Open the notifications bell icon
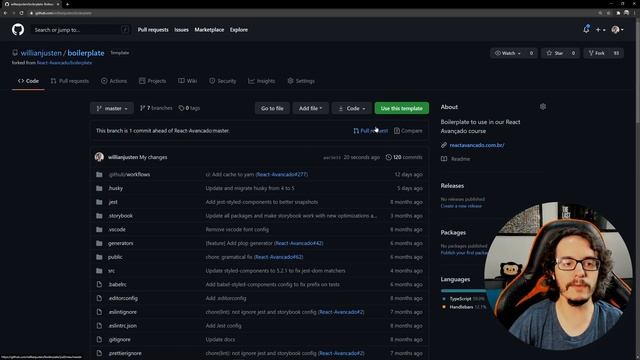This screenshot has width=640, height=360. (x=587, y=29)
